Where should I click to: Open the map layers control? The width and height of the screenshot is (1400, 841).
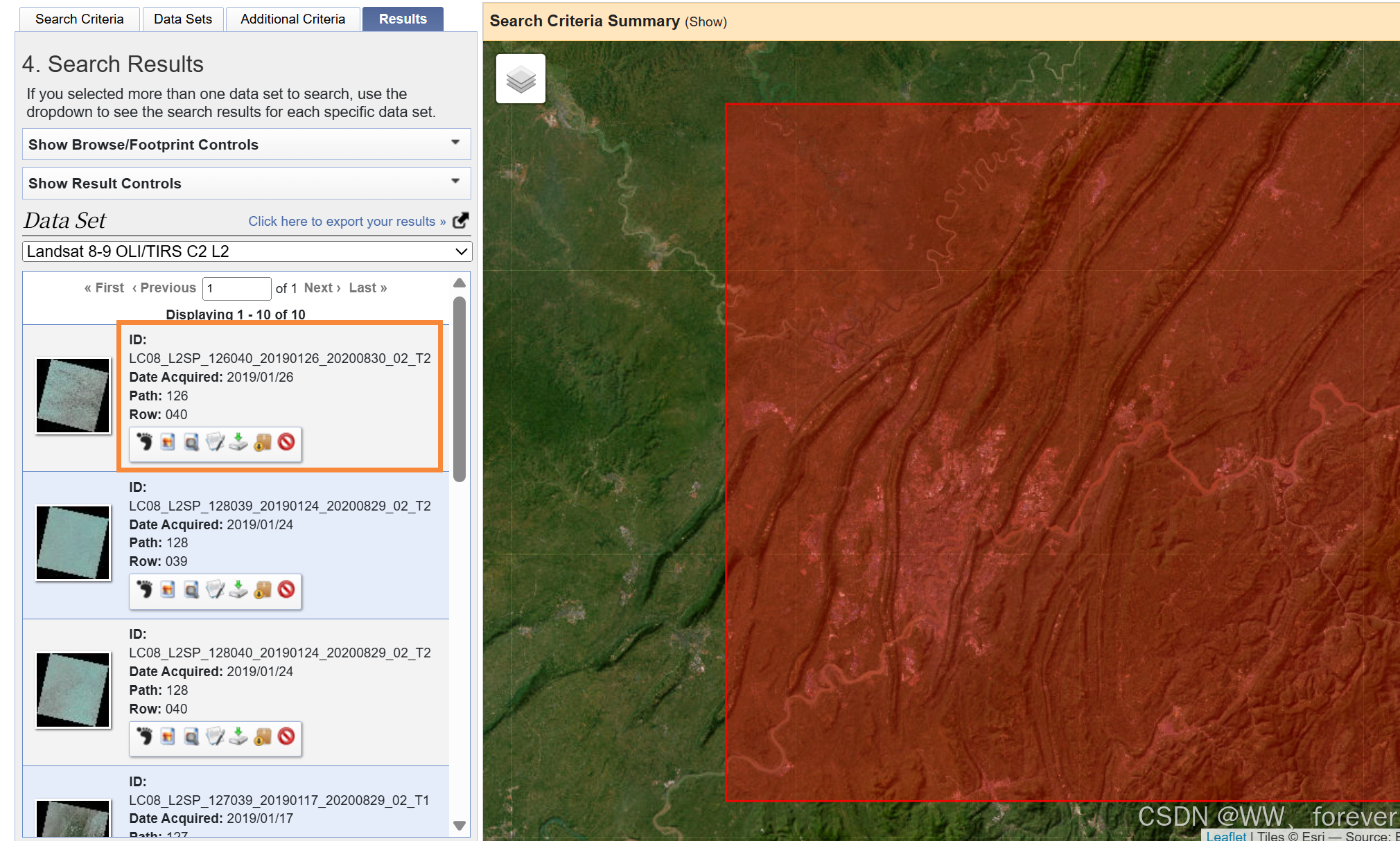(x=520, y=79)
